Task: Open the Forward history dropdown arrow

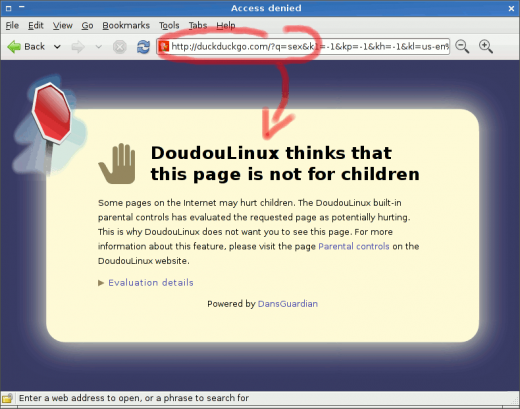Action: point(99,47)
